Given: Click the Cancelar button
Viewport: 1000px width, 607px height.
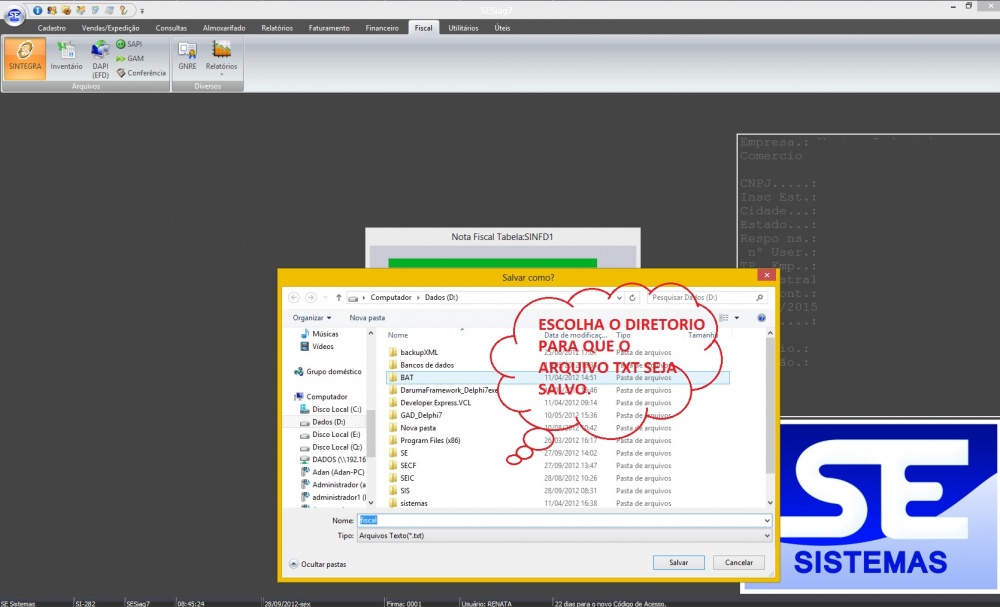Looking at the screenshot, I should tap(738, 563).
